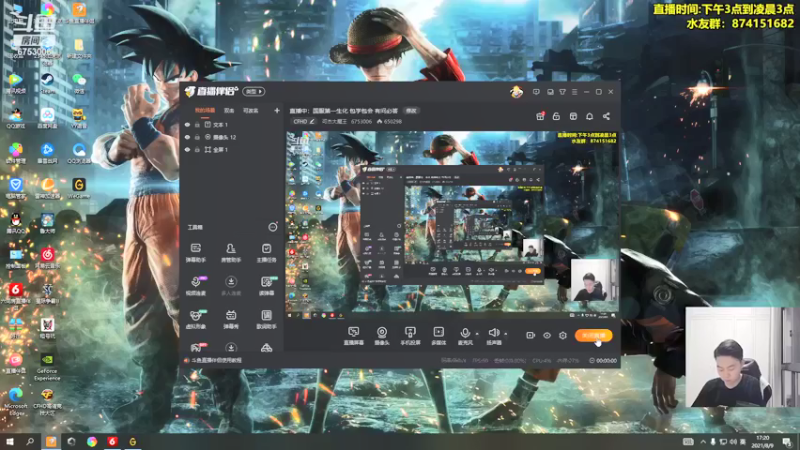Toggle the preview eye icon in bottom bar

[x=546, y=336]
